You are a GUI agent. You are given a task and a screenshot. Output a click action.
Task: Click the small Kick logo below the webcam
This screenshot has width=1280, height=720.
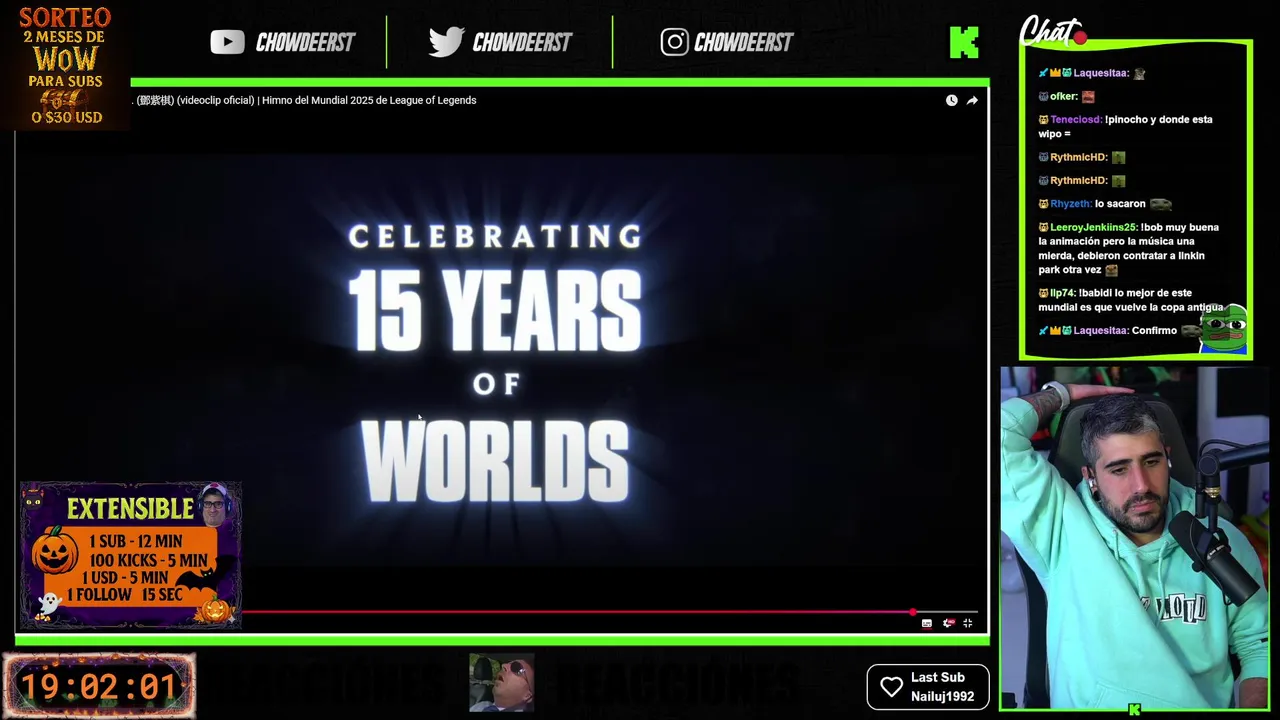(1134, 710)
